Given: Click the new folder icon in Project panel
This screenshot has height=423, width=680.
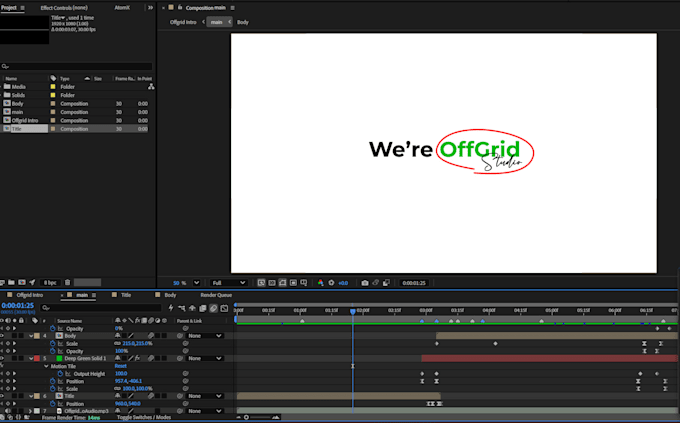Looking at the screenshot, I should pos(12,282).
